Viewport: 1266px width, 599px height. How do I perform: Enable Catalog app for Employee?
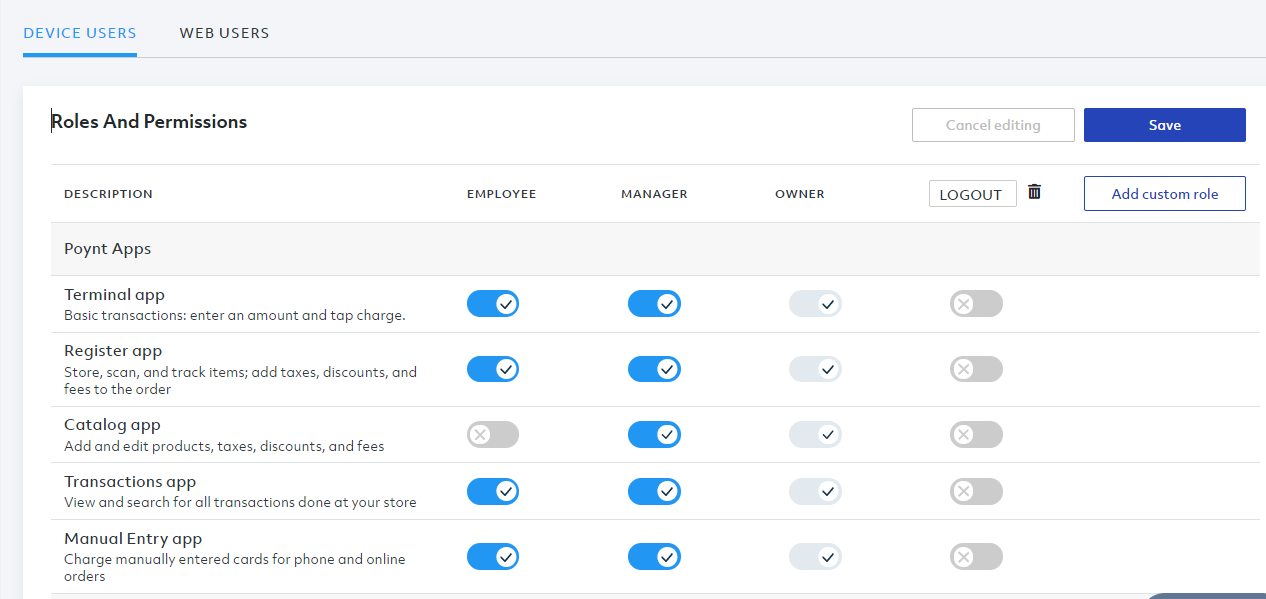(493, 434)
